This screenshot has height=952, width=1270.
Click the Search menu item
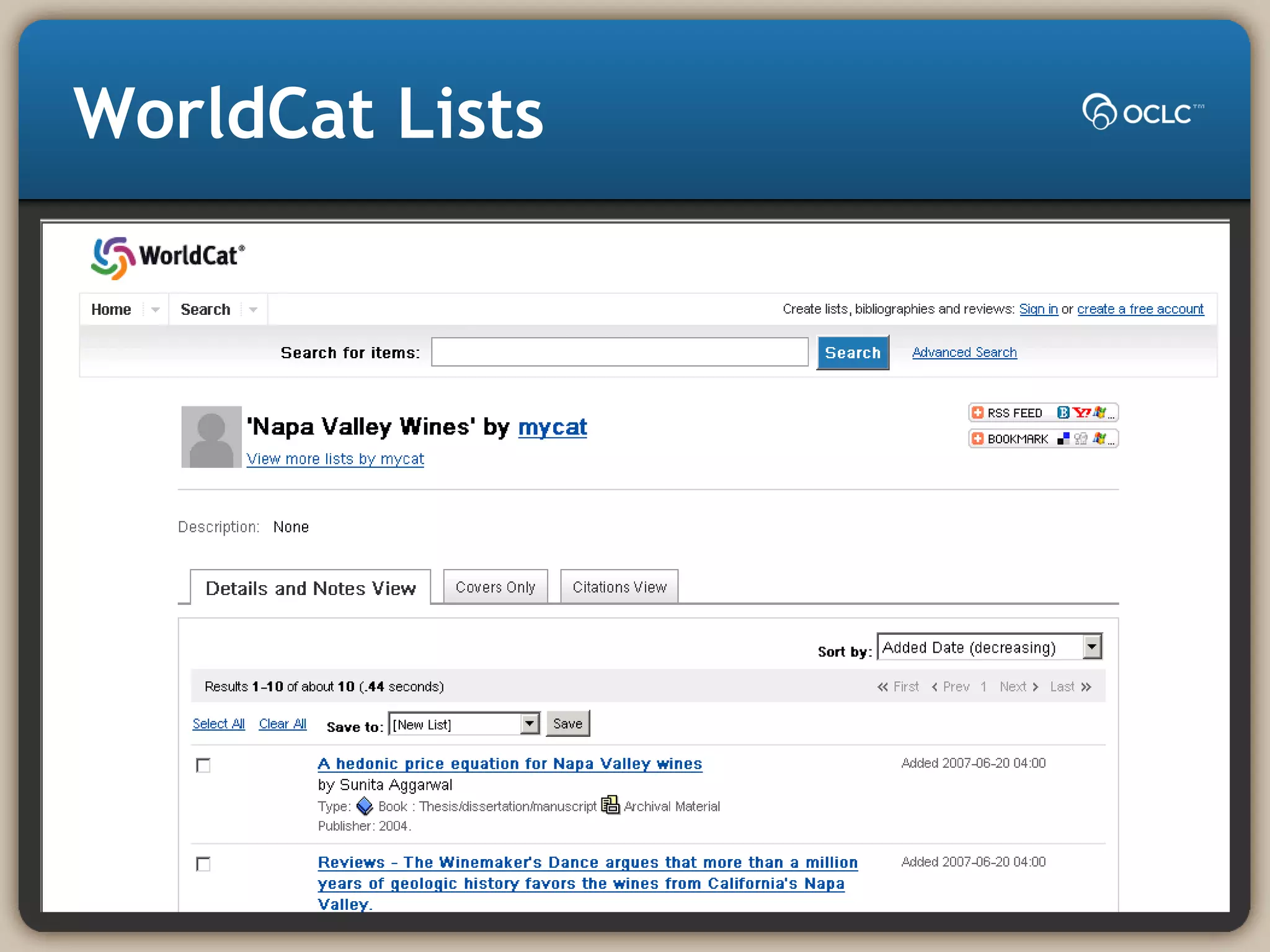click(205, 309)
